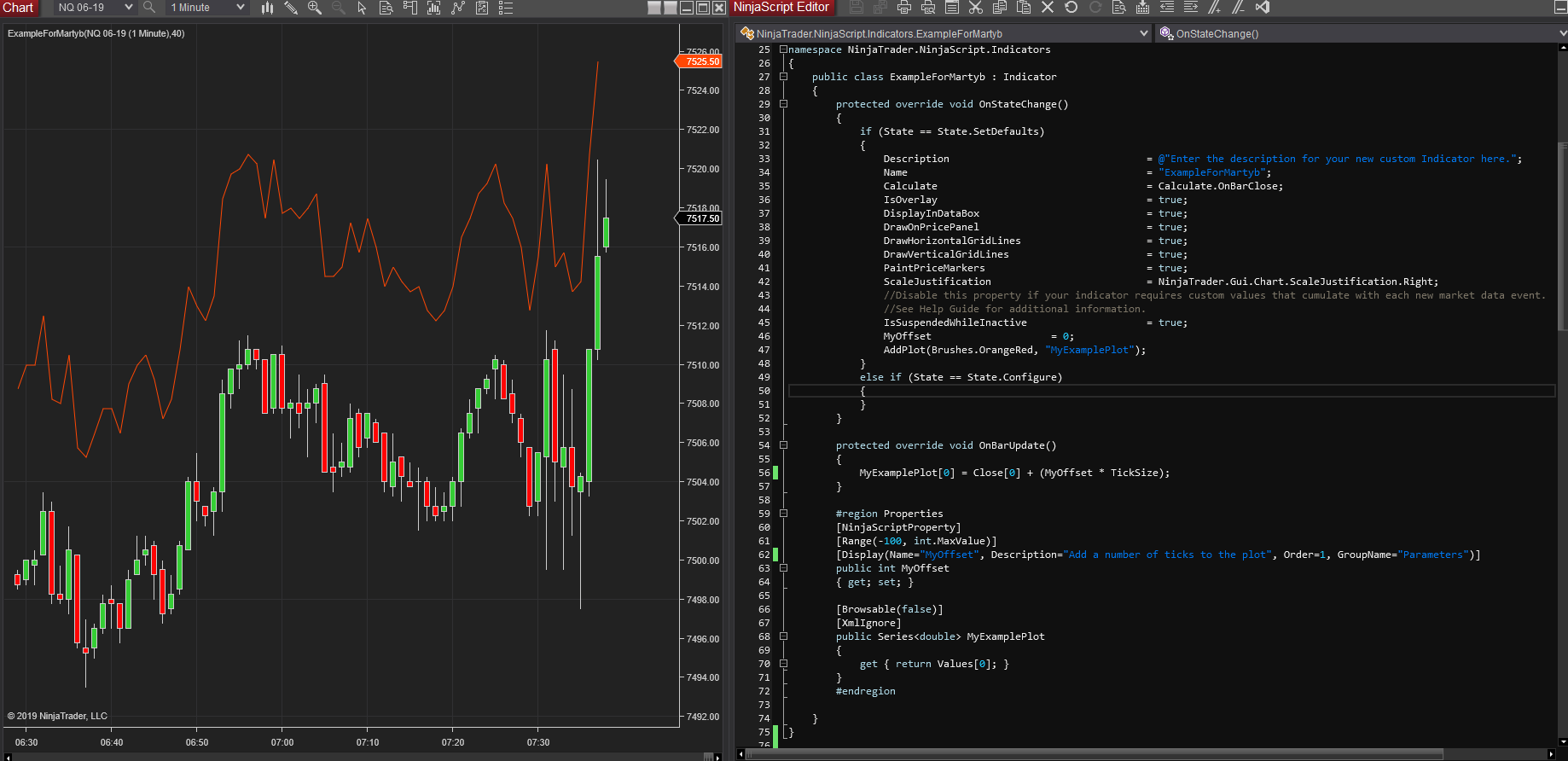Collapse the Properties region code fold

click(783, 514)
